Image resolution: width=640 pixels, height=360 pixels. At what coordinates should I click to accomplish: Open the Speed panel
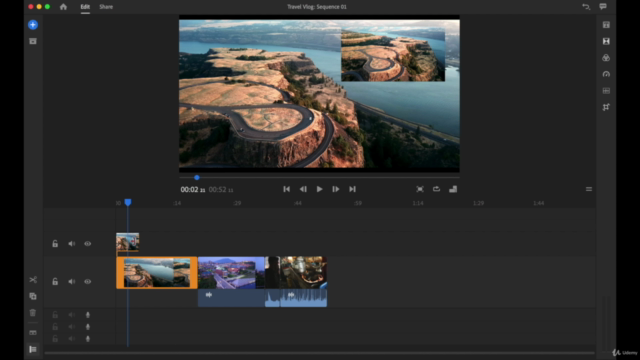(606, 74)
